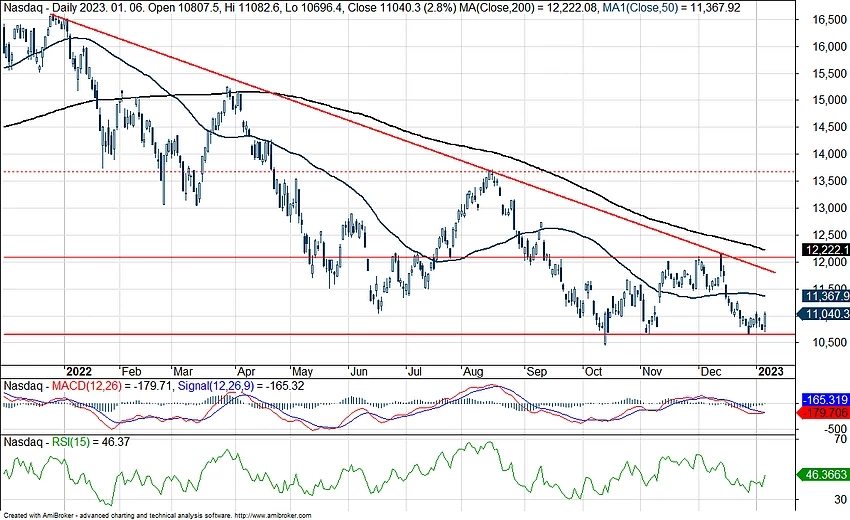Click the -179.706 MACD value label

click(825, 413)
